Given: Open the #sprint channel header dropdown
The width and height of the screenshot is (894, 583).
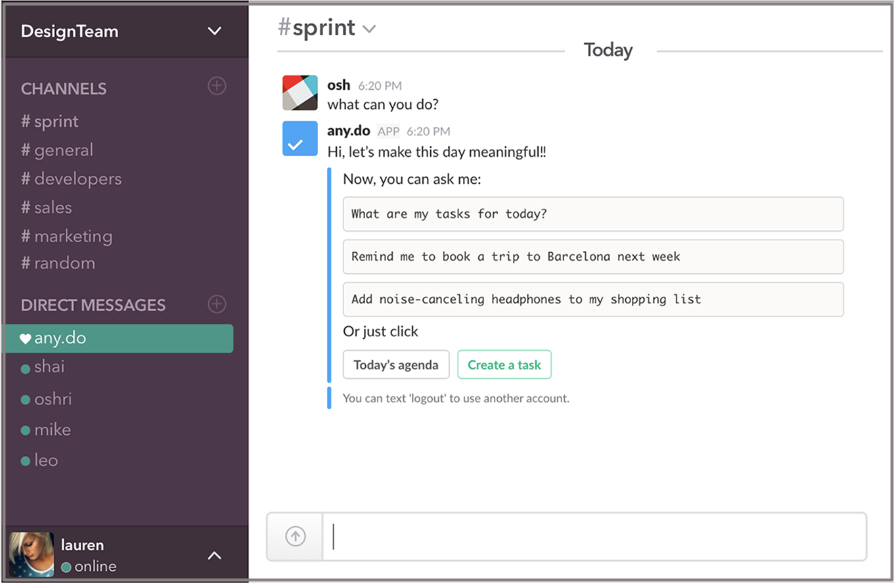Looking at the screenshot, I should (x=369, y=29).
